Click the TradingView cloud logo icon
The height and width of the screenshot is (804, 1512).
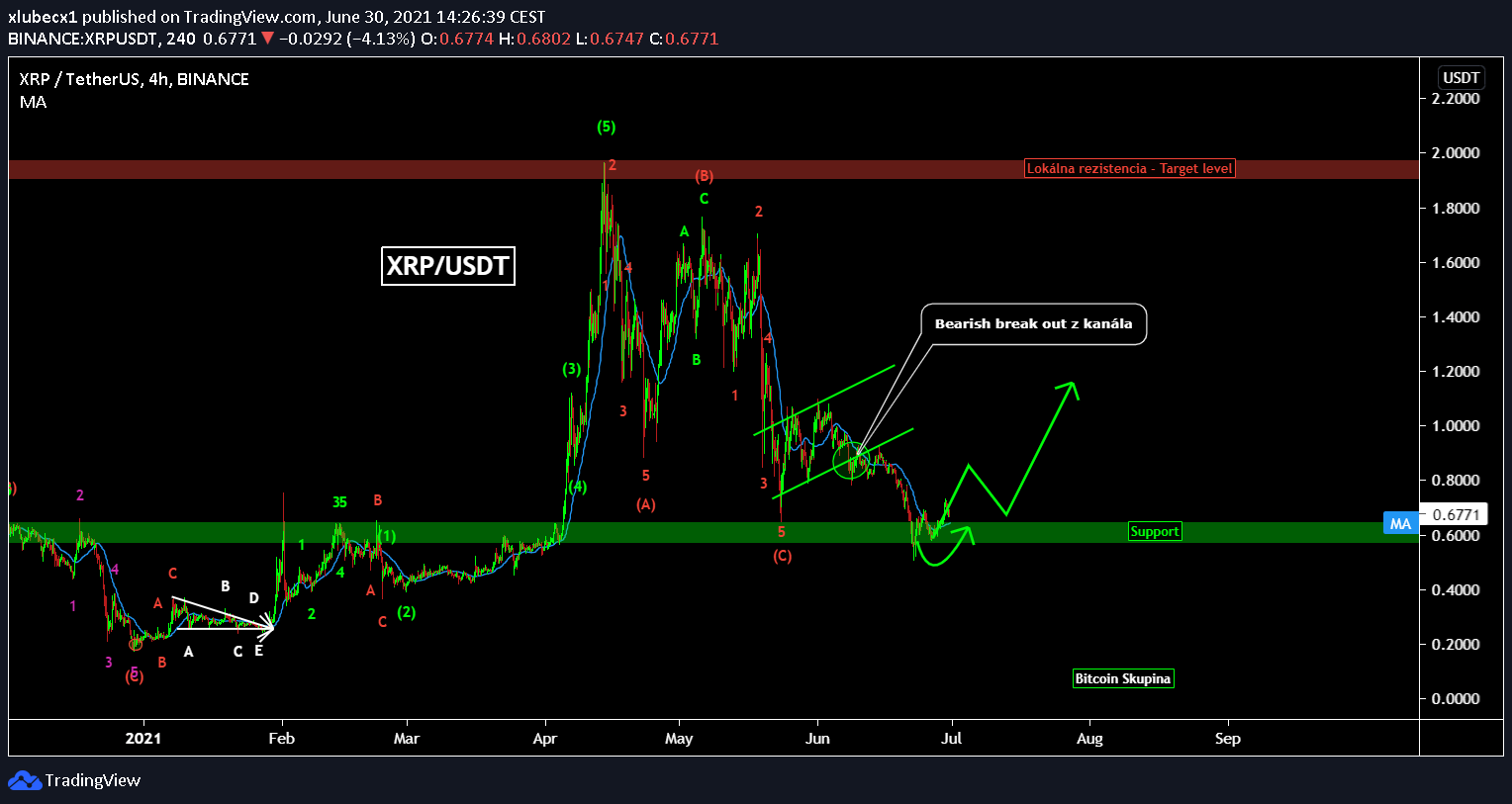24,780
